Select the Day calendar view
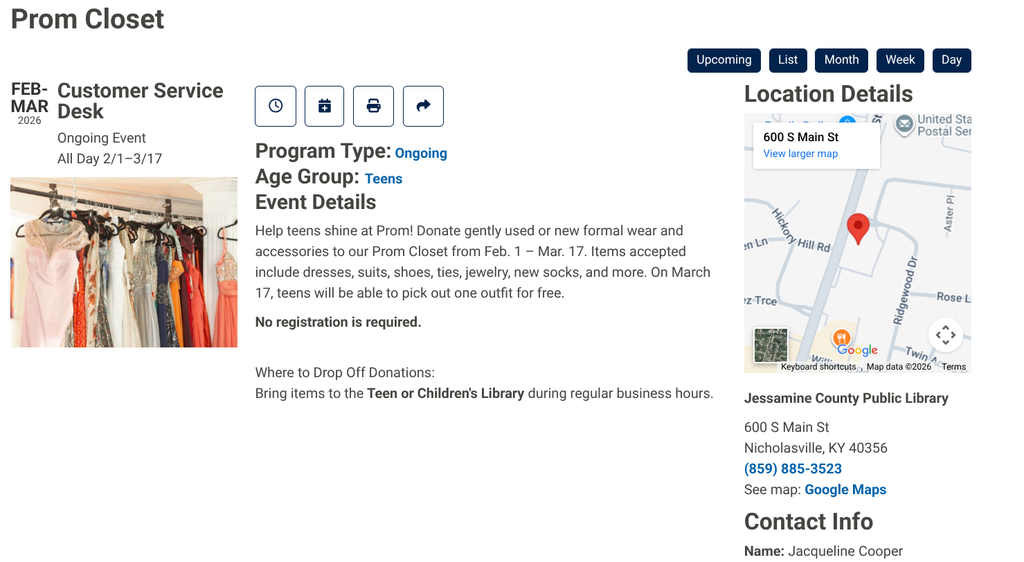The height and width of the screenshot is (562, 1024). [951, 60]
